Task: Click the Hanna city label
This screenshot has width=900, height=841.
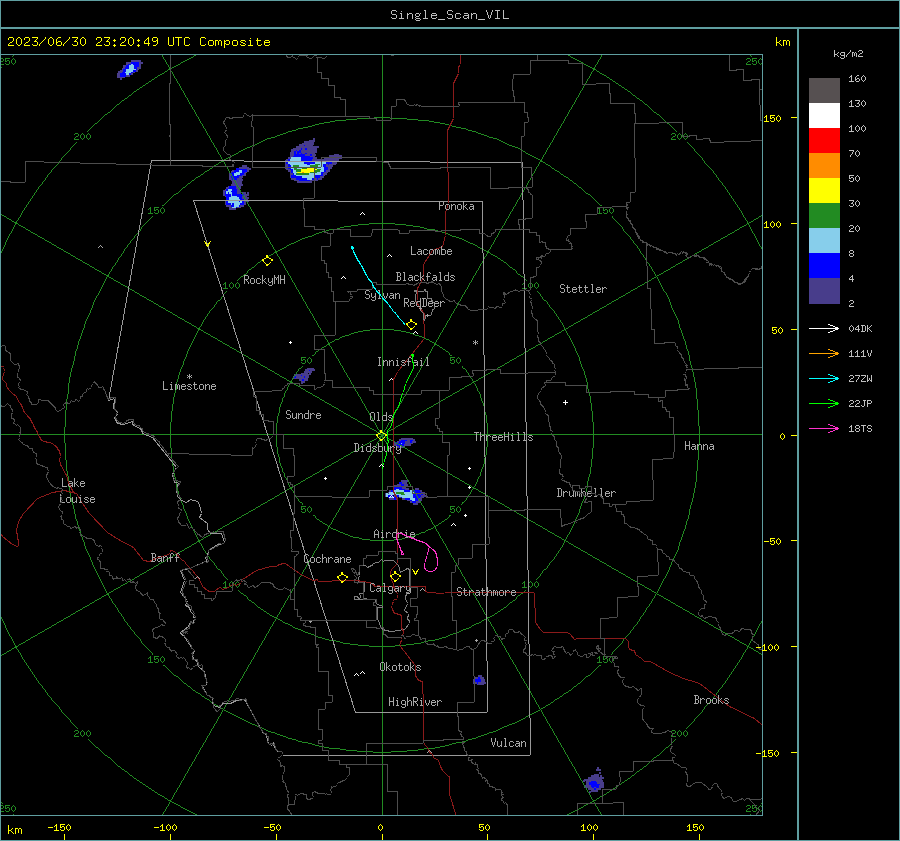Action: pos(699,446)
